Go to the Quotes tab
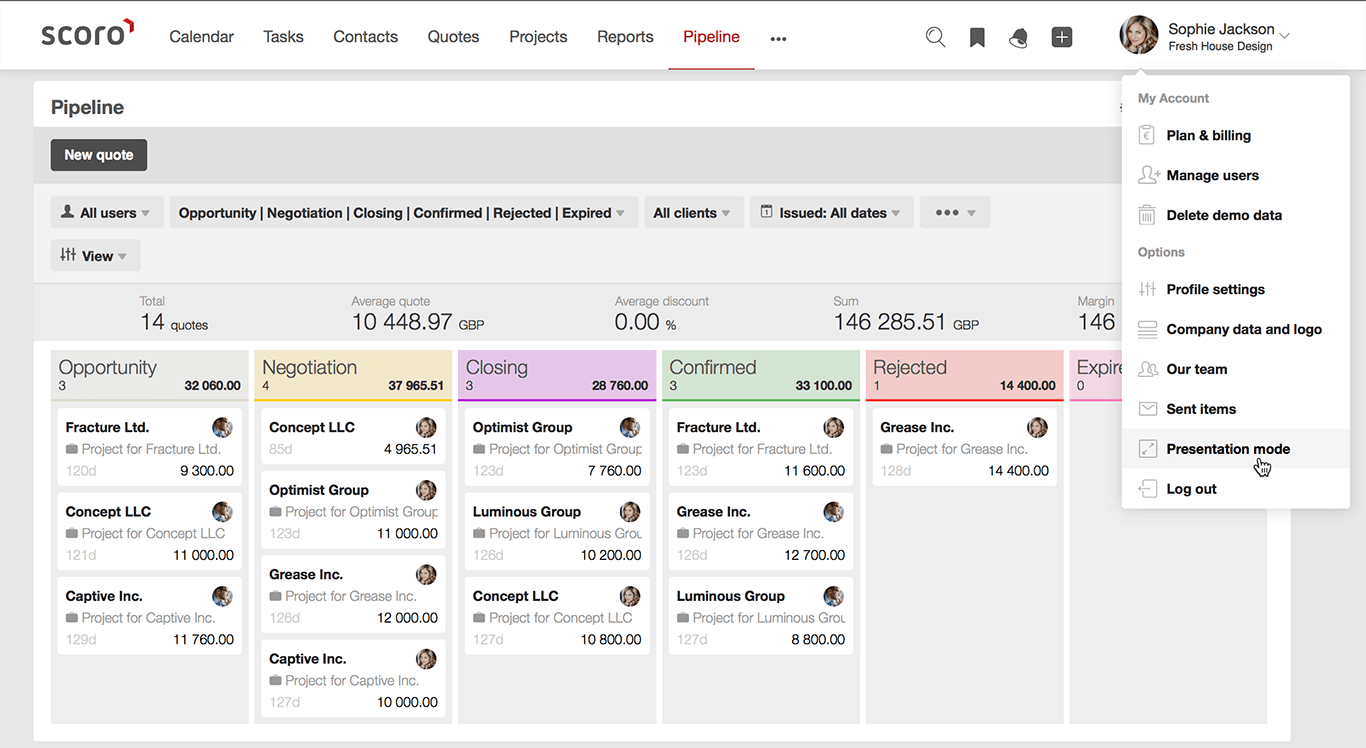1366x748 pixels. pyautogui.click(x=453, y=37)
